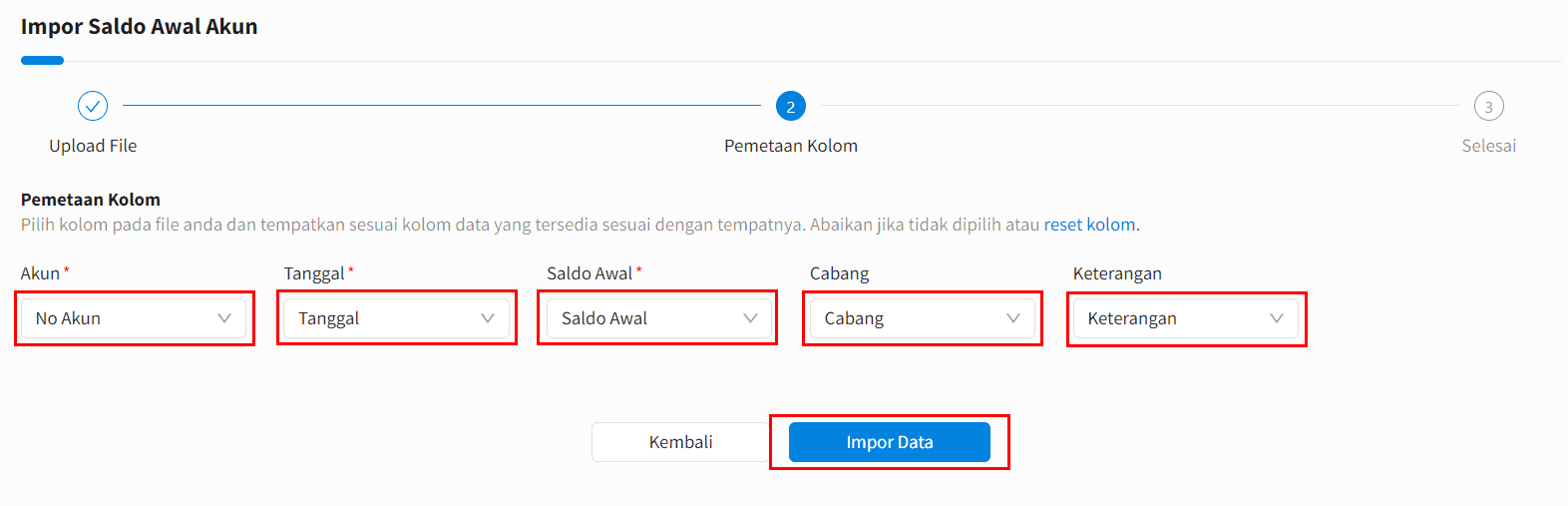The image size is (1568, 506).
Task: Expand the Keterangan column mapping dropdown
Action: (x=1186, y=318)
